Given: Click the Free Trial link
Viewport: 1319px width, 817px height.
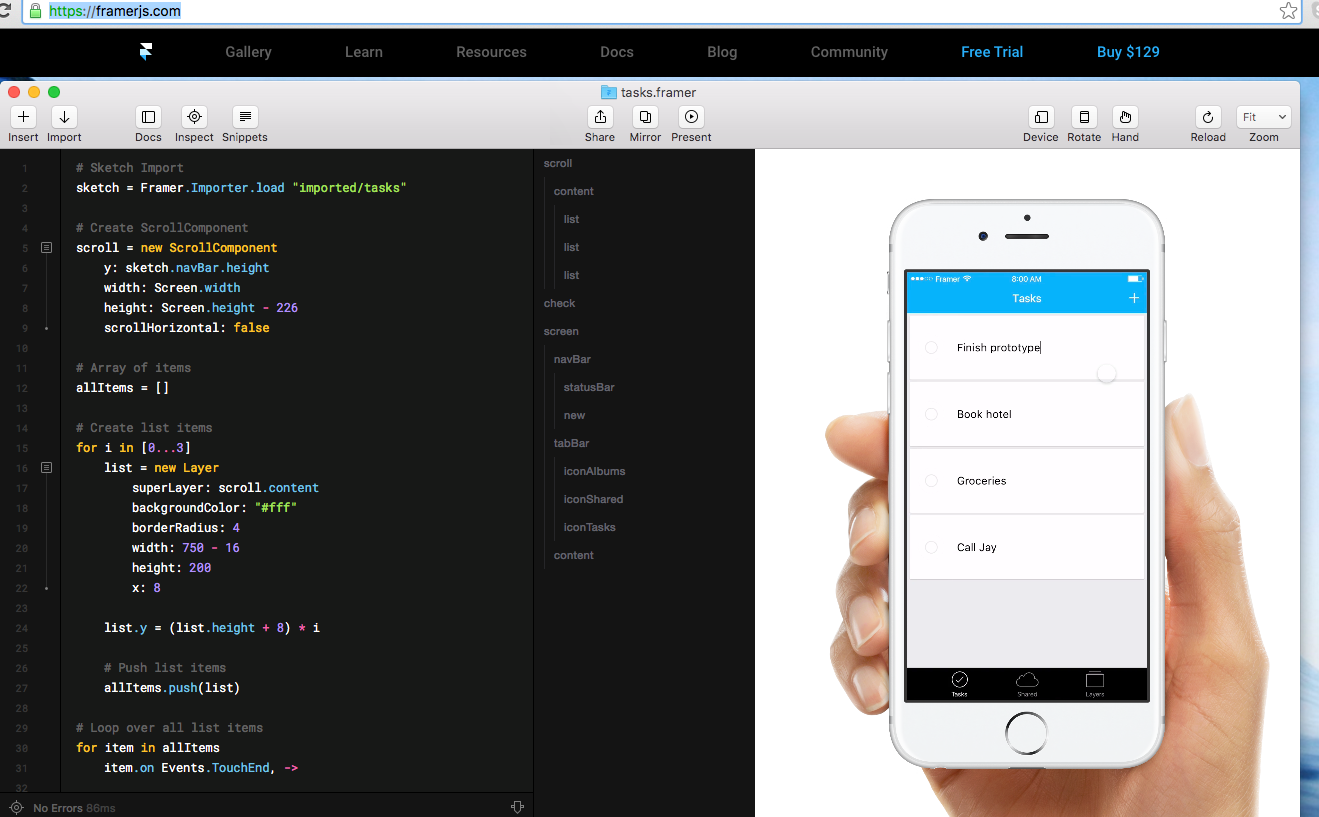Looking at the screenshot, I should click(x=992, y=52).
